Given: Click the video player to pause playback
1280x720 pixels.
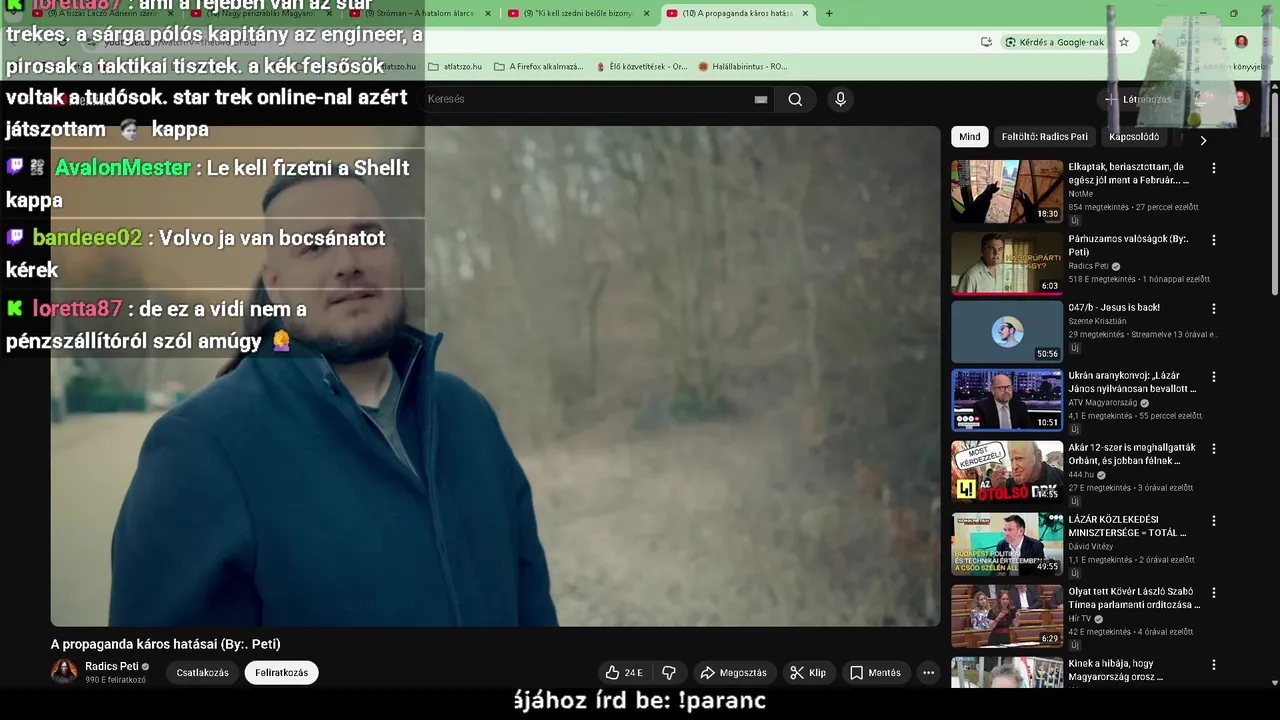Looking at the screenshot, I should pos(495,376).
